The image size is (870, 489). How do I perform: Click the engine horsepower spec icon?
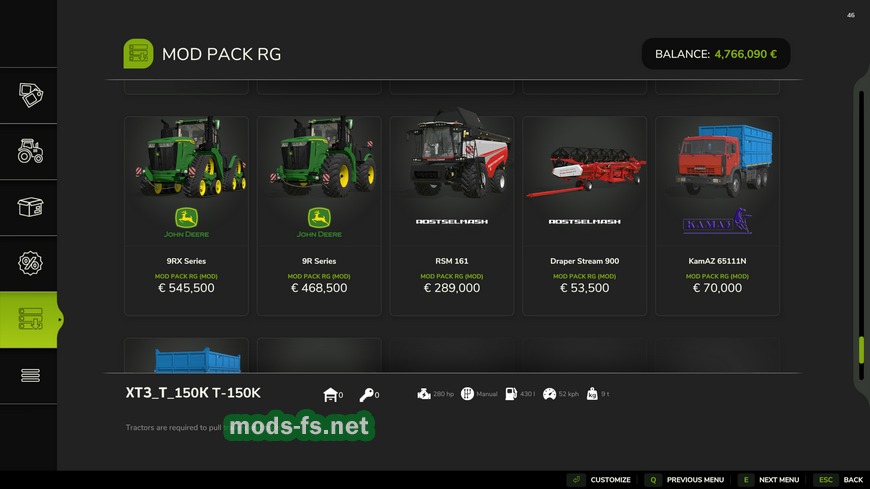click(x=424, y=394)
